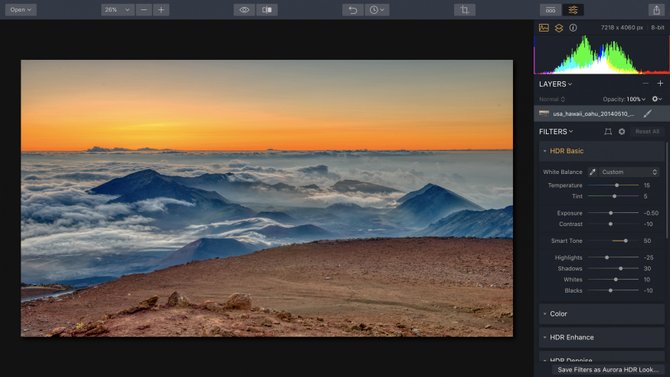The image size is (670, 377).
Task: Toggle the quick preview eye icon
Action: (x=244, y=10)
